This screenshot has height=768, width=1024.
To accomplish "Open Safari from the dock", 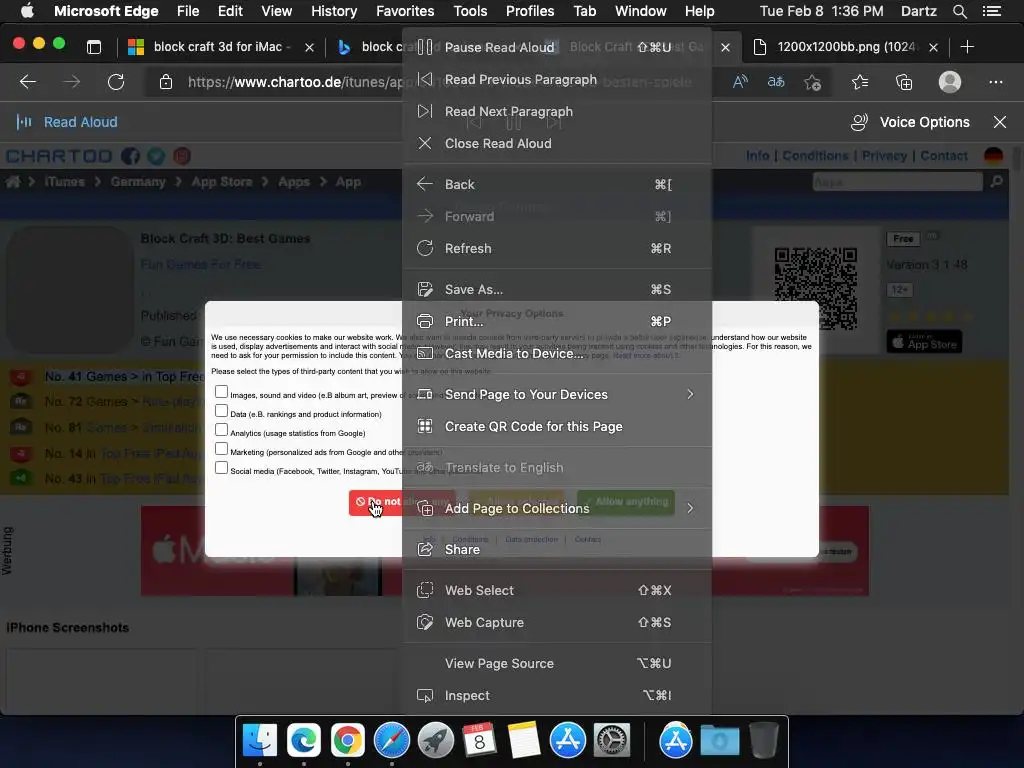I will 392,741.
